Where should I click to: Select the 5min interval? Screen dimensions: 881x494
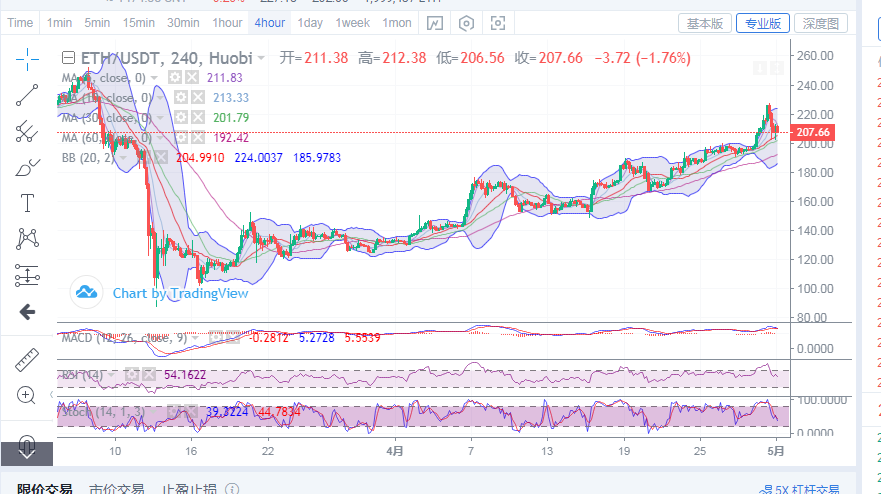pos(97,23)
